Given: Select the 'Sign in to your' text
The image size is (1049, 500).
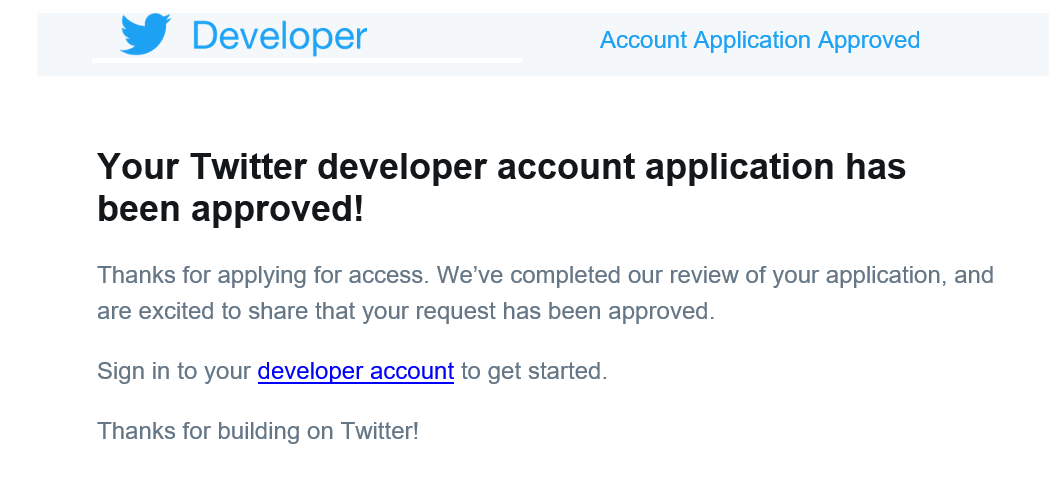Looking at the screenshot, I should [x=174, y=371].
